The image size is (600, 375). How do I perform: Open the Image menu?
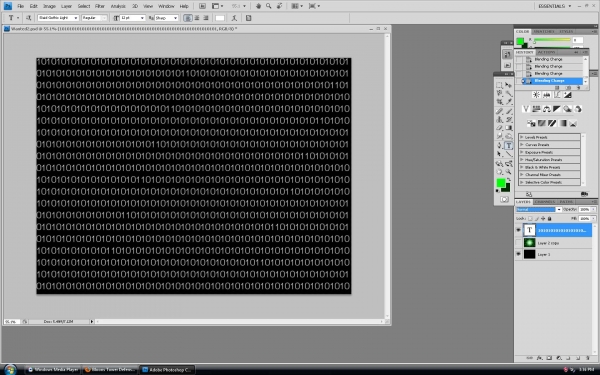pyautogui.click(x=49, y=6)
